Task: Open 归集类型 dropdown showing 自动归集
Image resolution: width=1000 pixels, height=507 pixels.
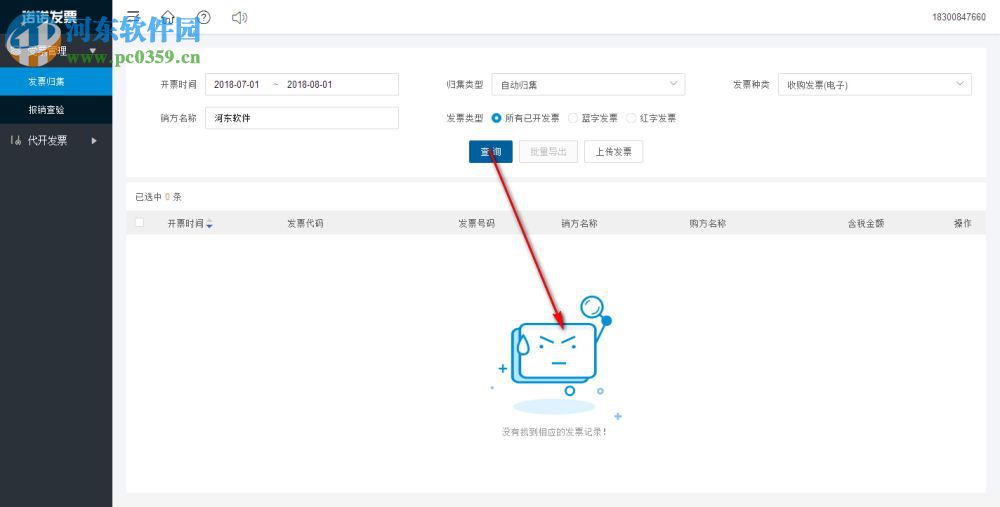Action: point(588,84)
